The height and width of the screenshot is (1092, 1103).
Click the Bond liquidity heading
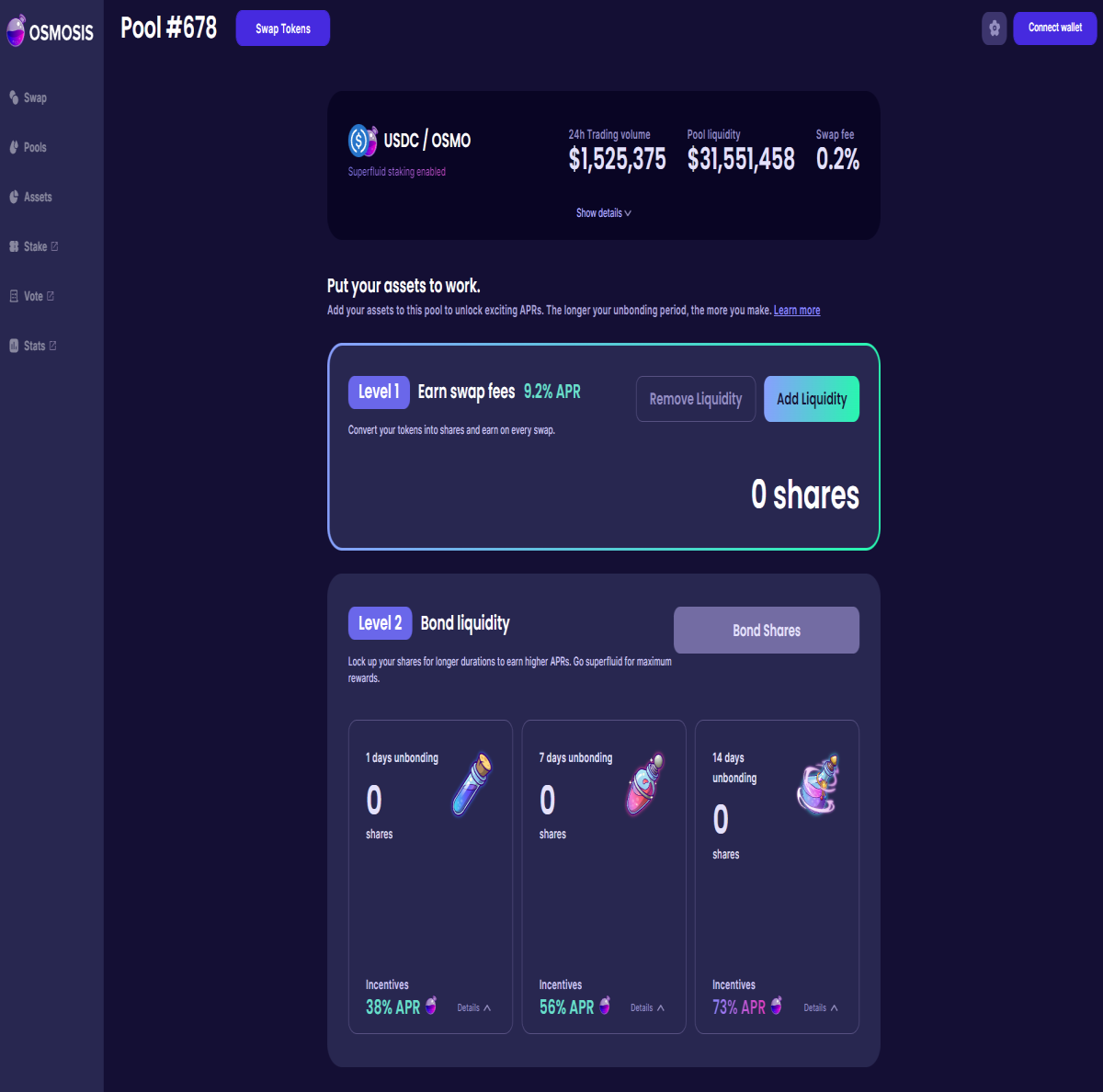[465, 623]
